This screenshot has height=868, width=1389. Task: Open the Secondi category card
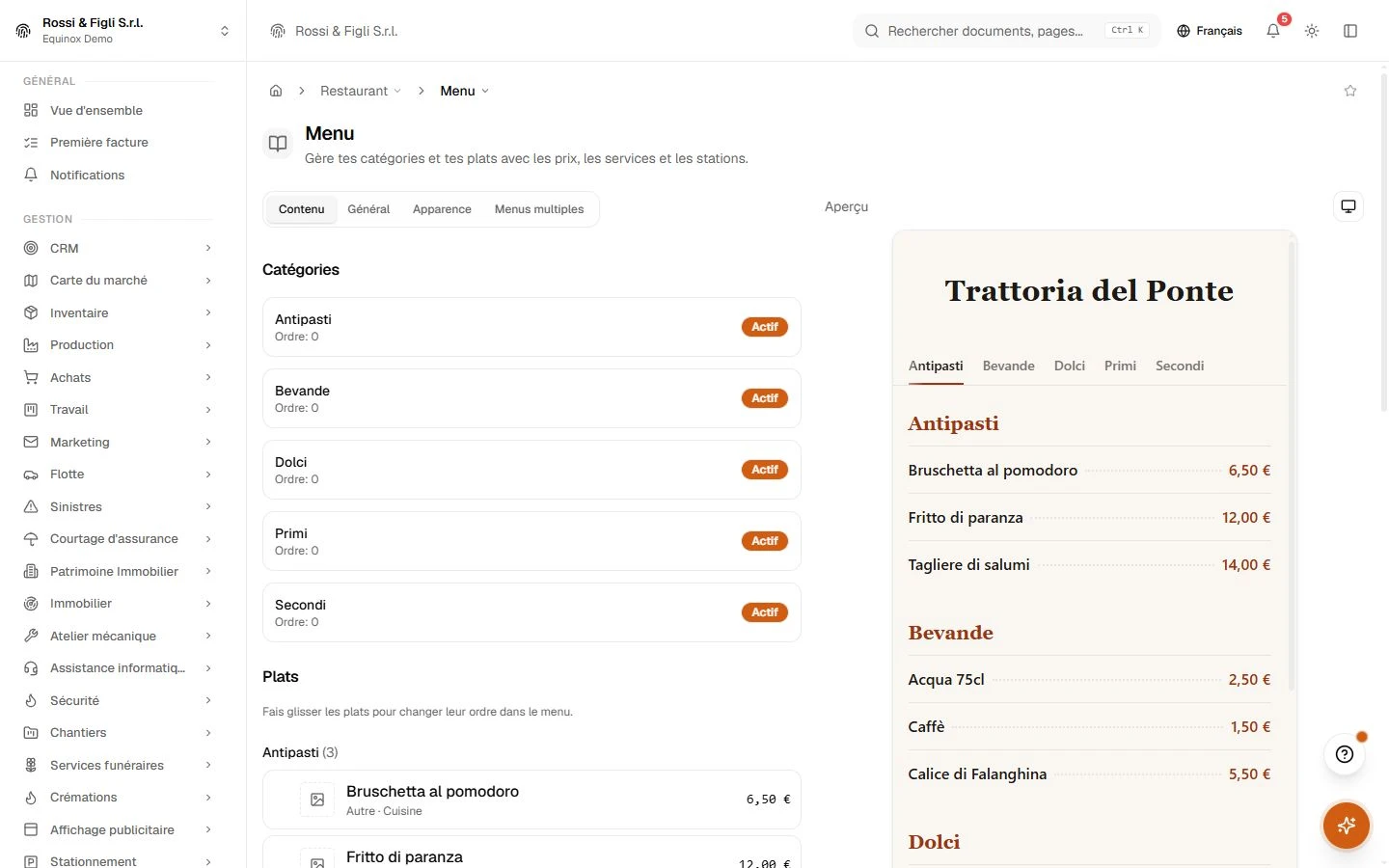[x=531, y=612]
